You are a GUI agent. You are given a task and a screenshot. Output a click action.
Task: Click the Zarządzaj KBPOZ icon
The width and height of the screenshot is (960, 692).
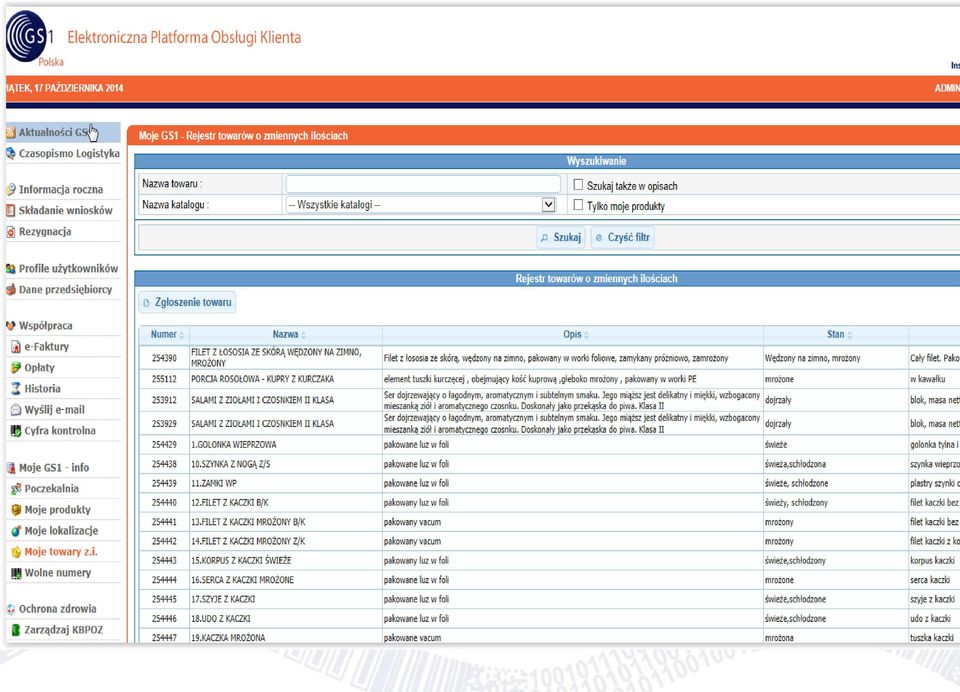pos(17,630)
